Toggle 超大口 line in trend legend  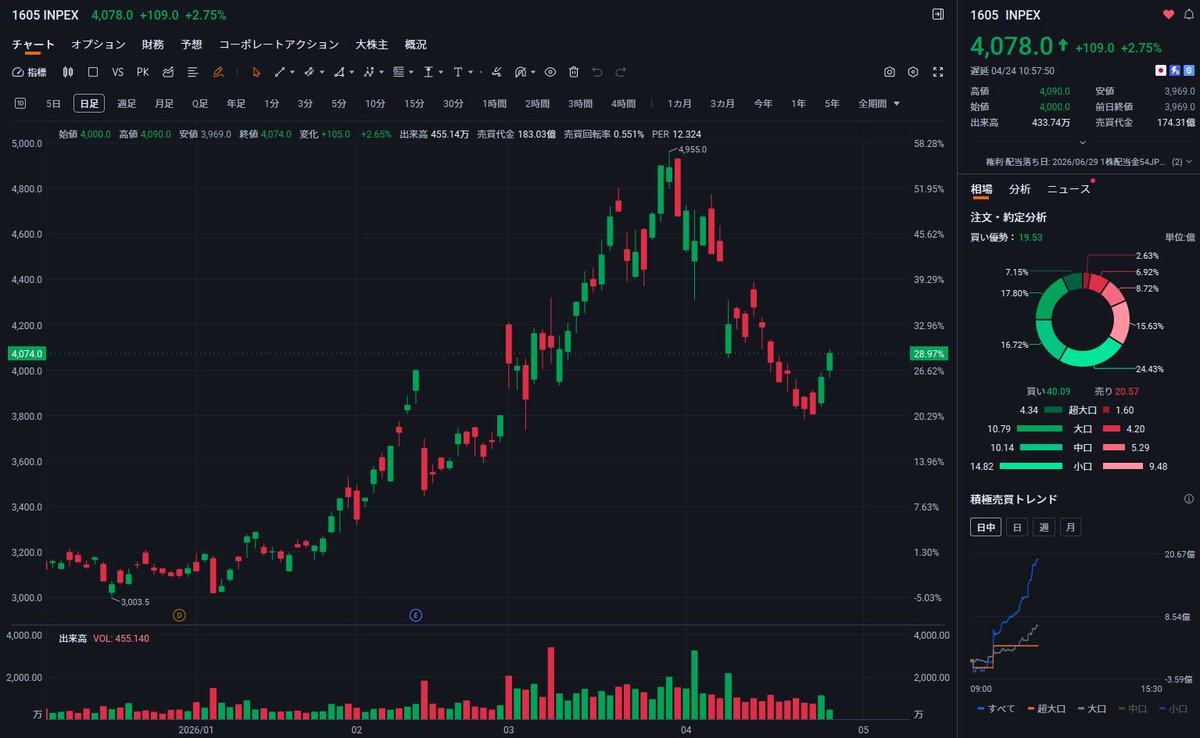1046,708
